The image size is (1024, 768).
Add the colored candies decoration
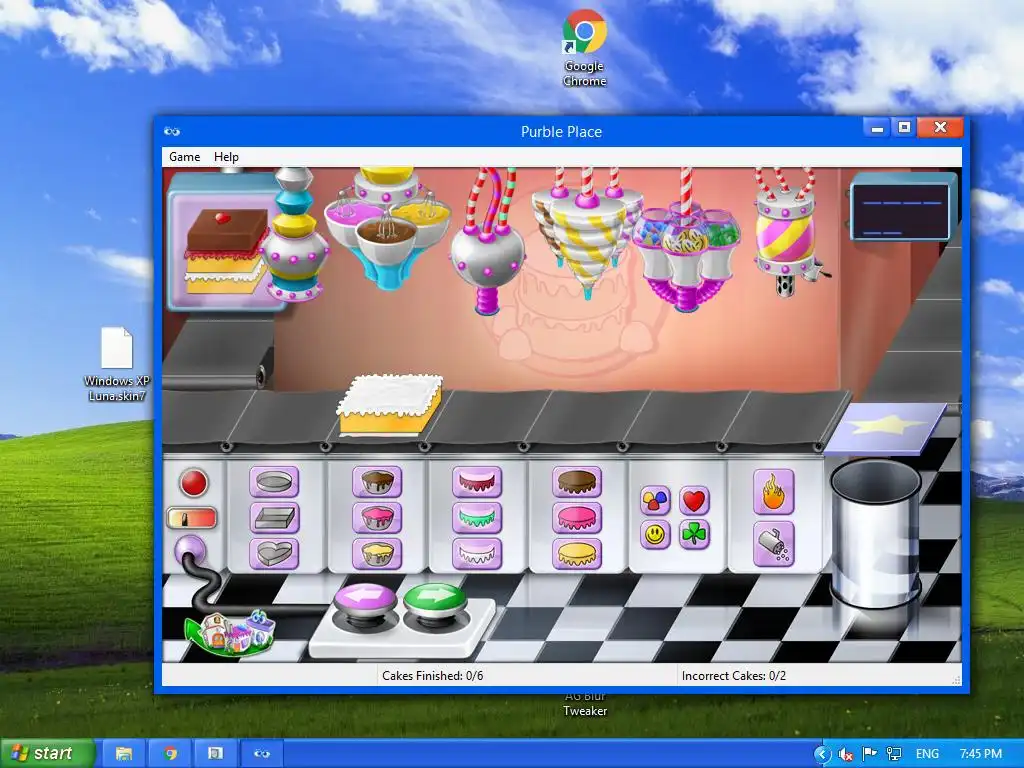pyautogui.click(x=655, y=501)
